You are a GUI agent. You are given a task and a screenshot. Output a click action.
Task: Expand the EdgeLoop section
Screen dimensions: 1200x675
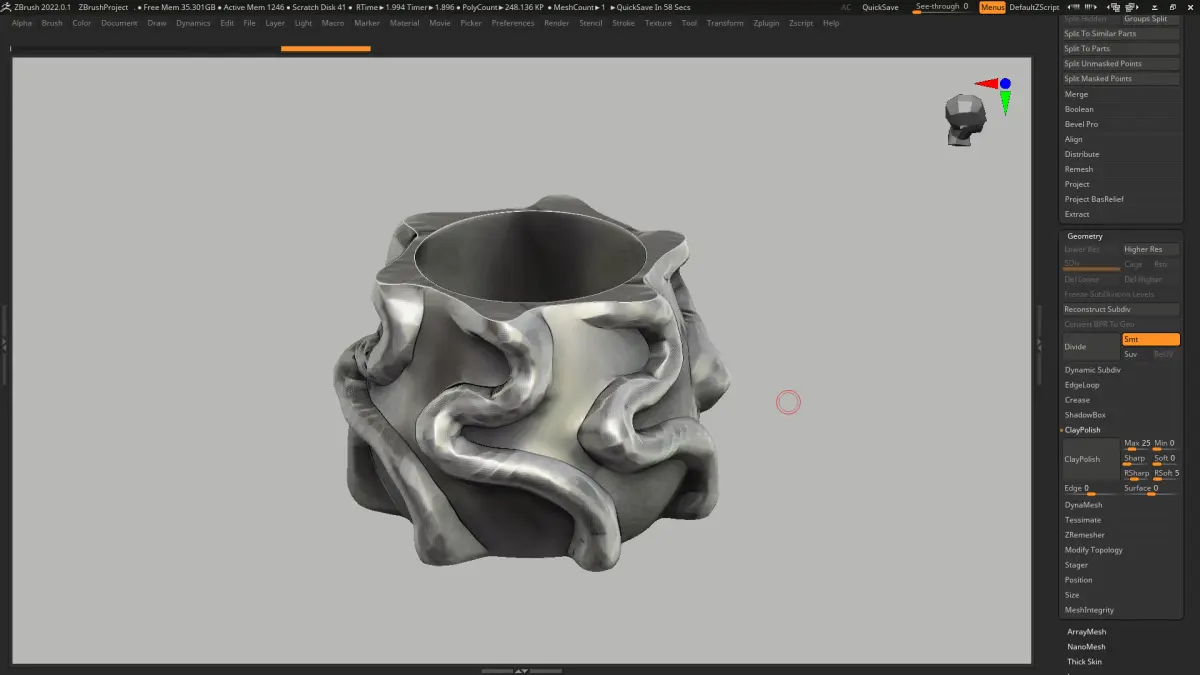(x=1081, y=385)
